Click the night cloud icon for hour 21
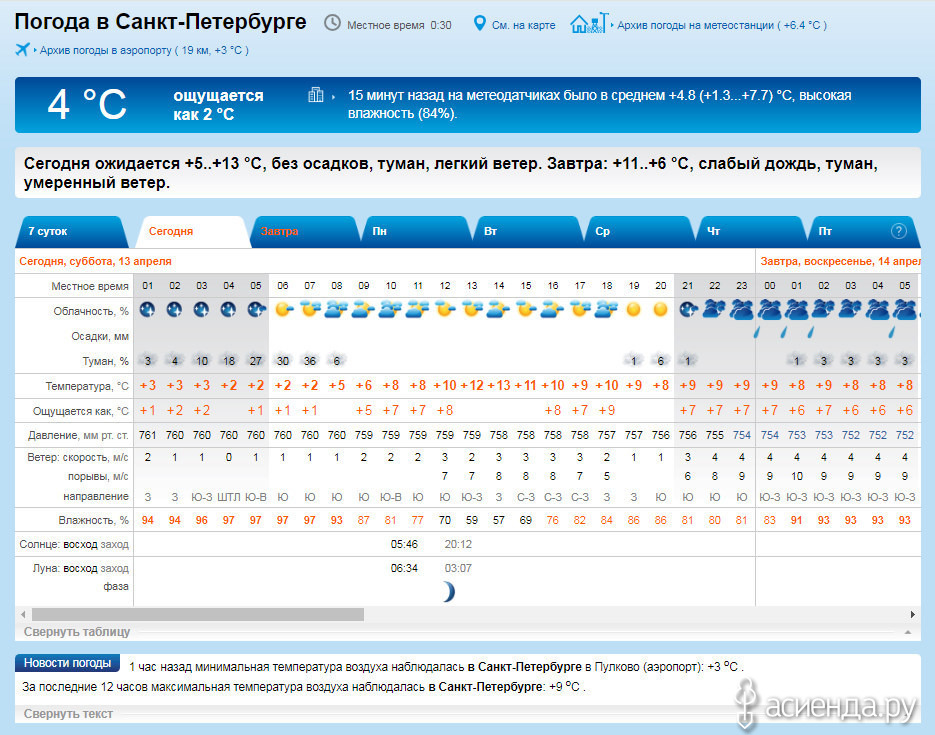 688,309
